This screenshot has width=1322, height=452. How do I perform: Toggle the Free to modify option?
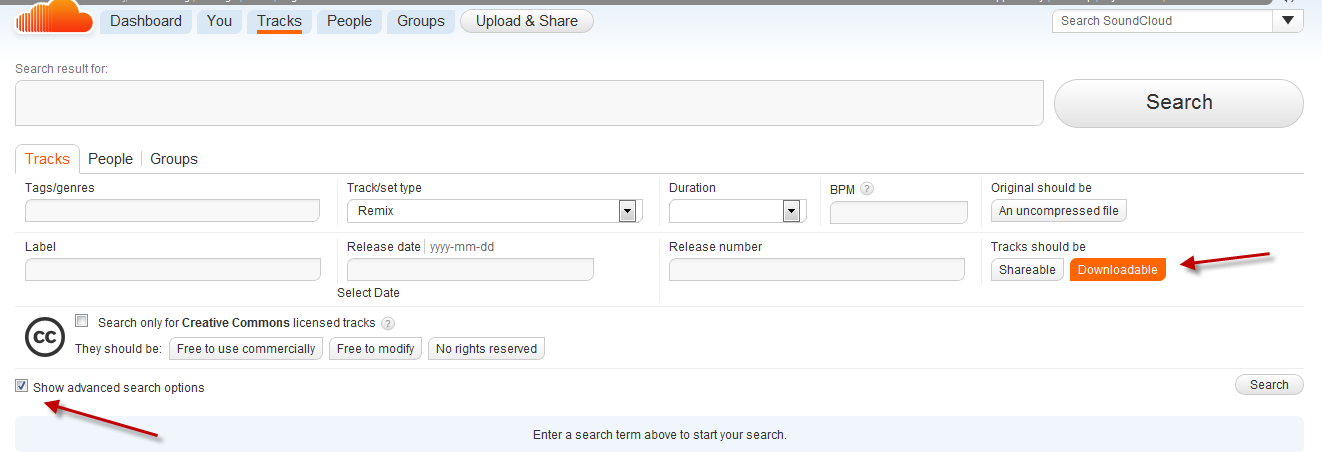click(375, 349)
